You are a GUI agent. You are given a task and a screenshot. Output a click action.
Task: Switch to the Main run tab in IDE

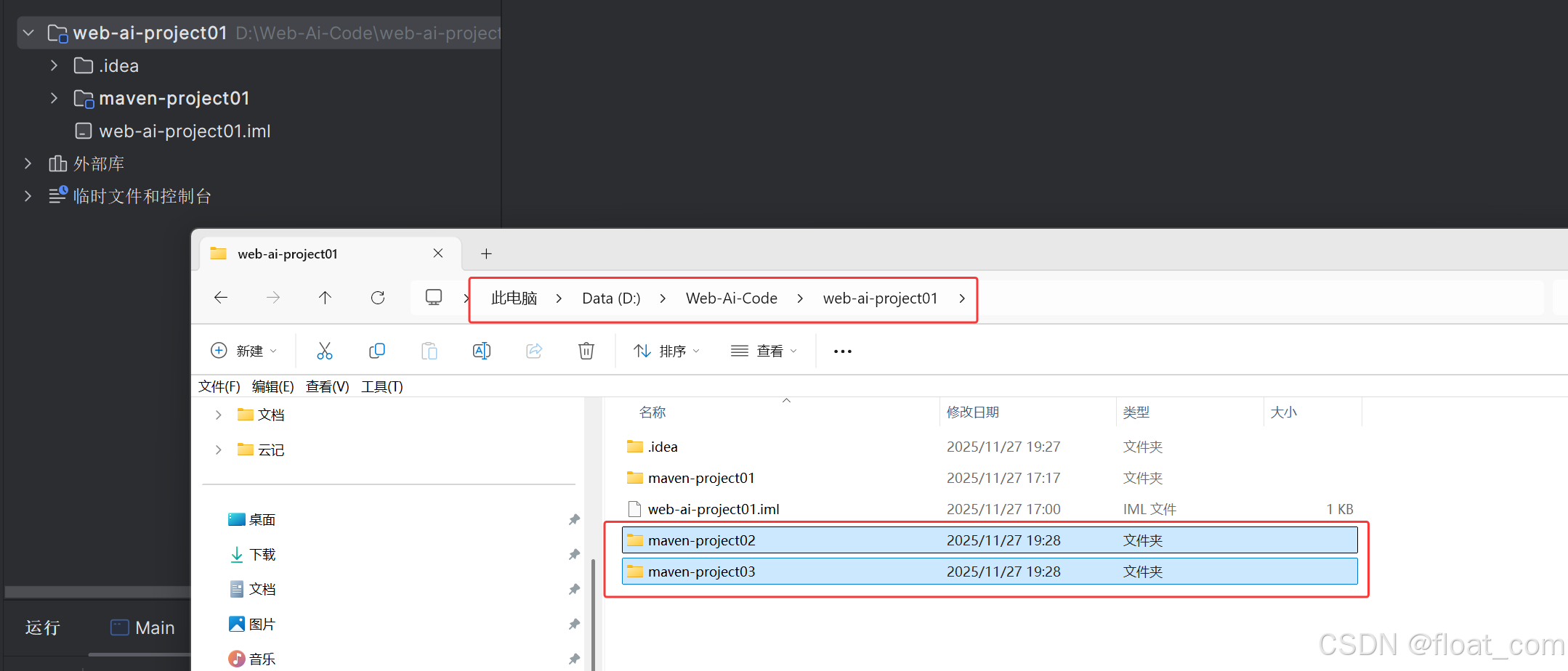pos(142,627)
